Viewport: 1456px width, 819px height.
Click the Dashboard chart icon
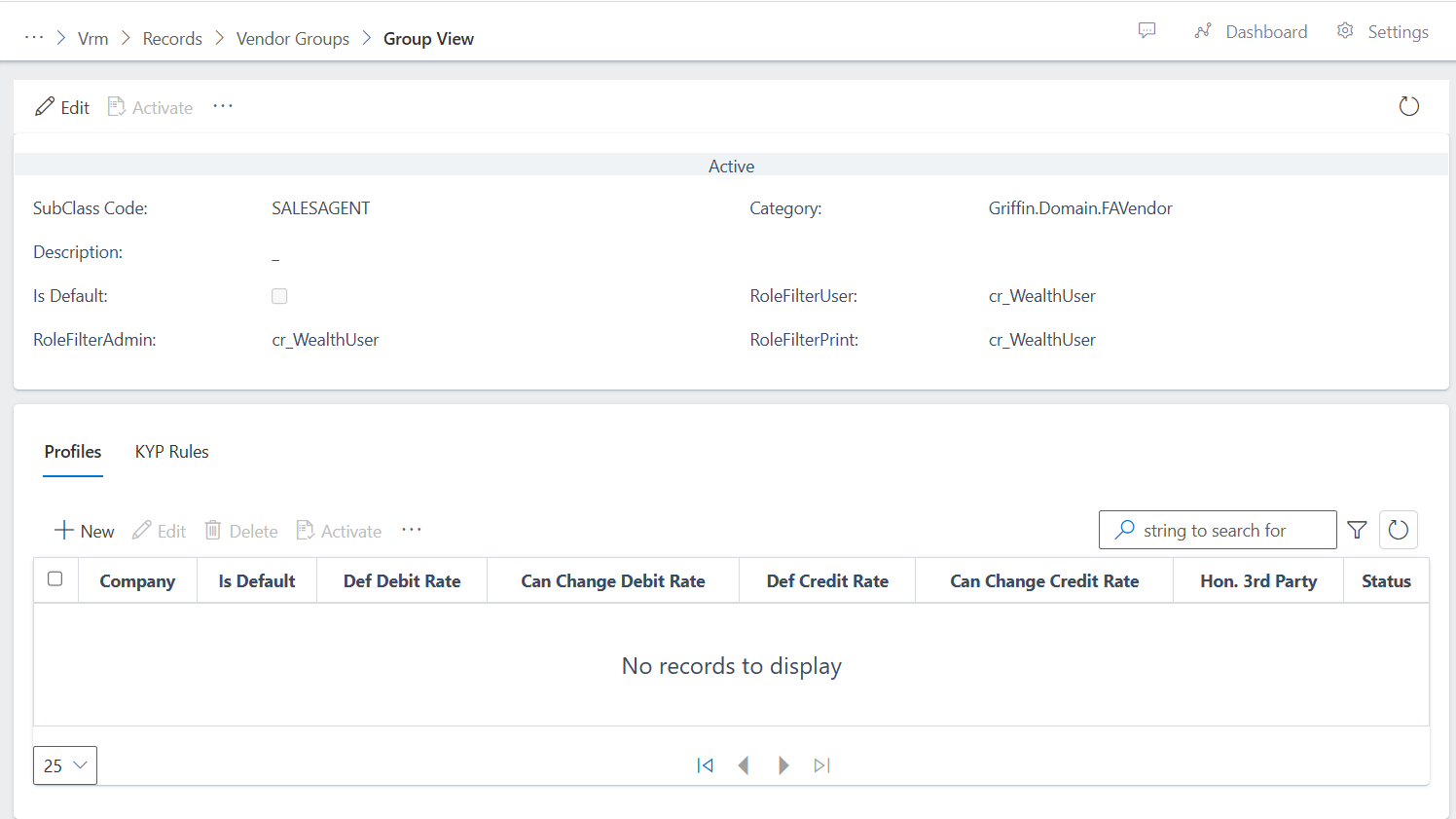pyautogui.click(x=1203, y=30)
